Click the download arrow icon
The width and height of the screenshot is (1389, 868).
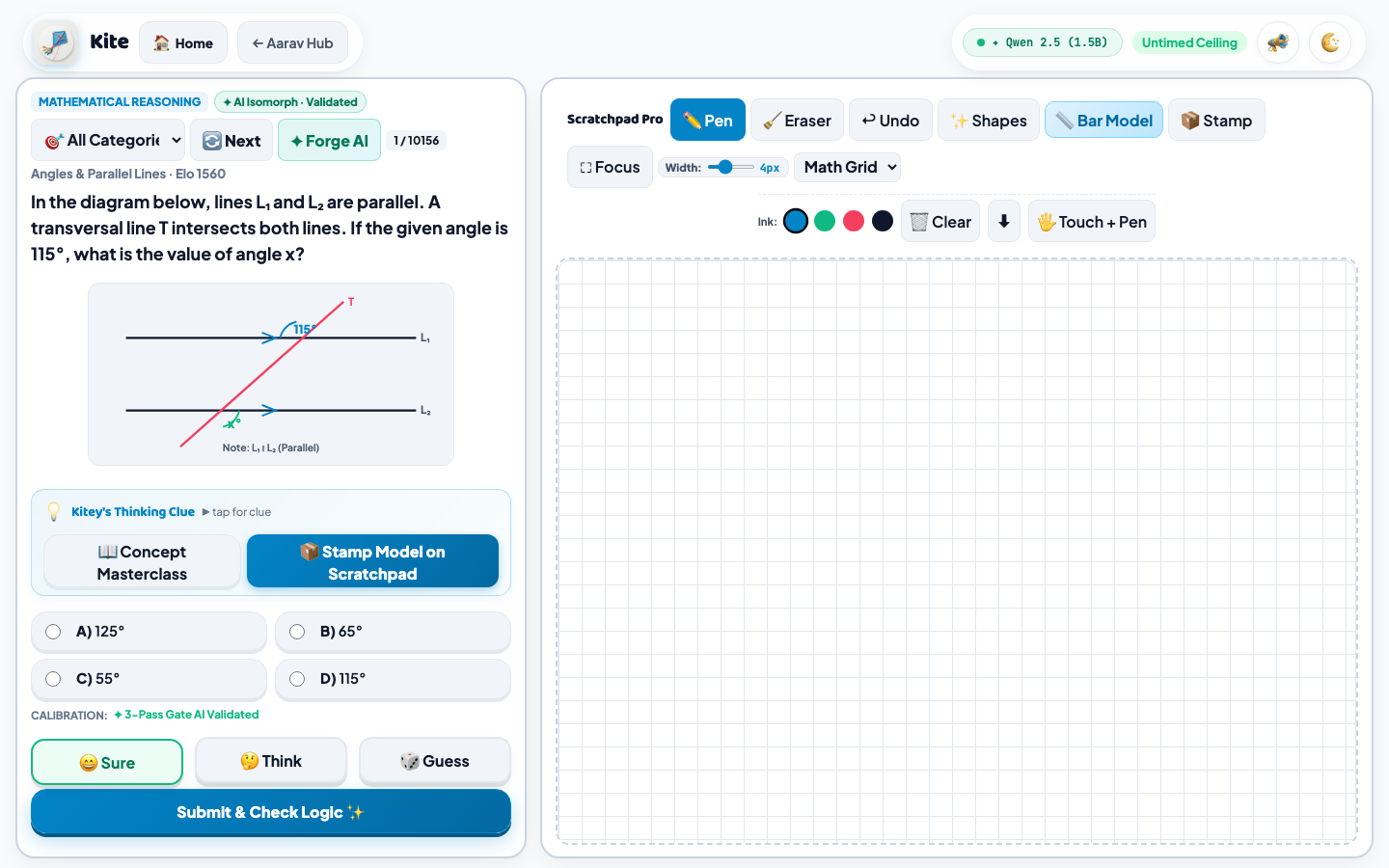pyautogui.click(x=1004, y=221)
